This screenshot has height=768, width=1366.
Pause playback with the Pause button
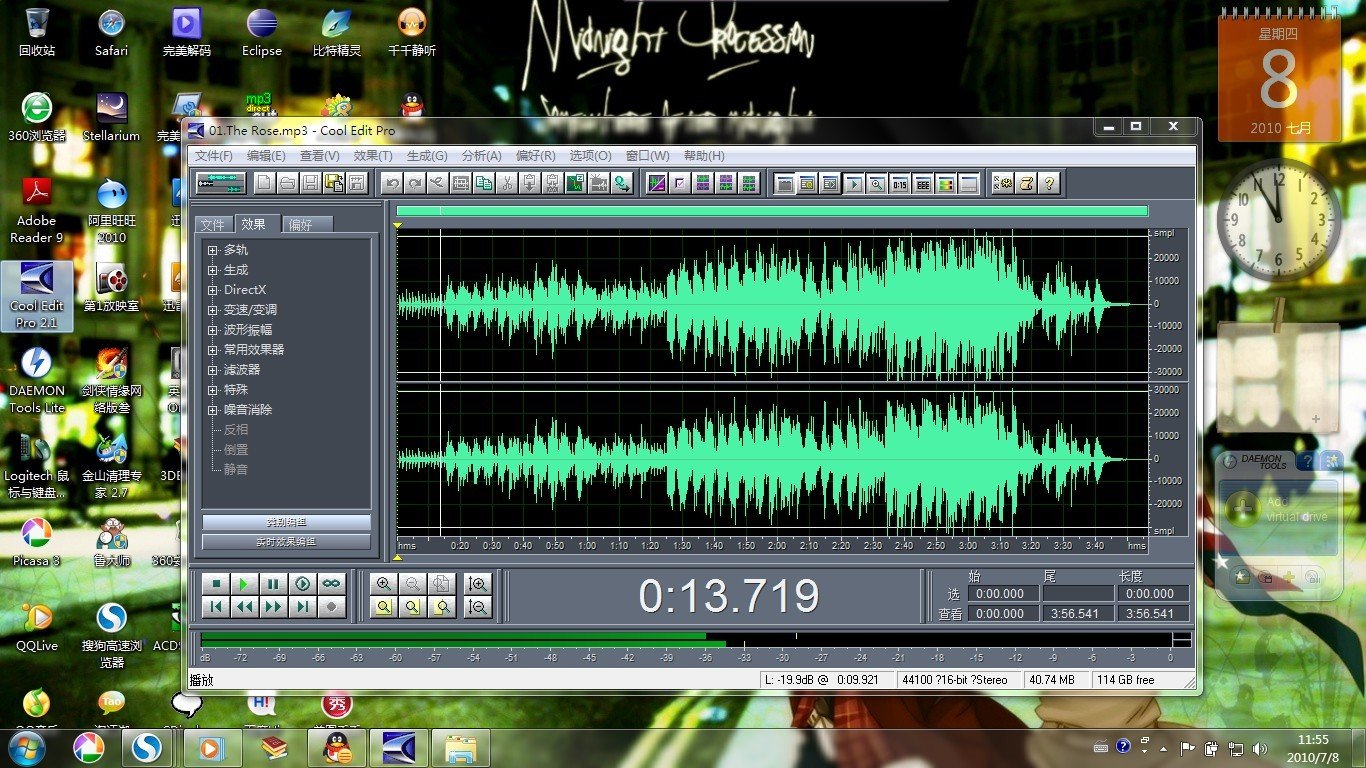272,583
